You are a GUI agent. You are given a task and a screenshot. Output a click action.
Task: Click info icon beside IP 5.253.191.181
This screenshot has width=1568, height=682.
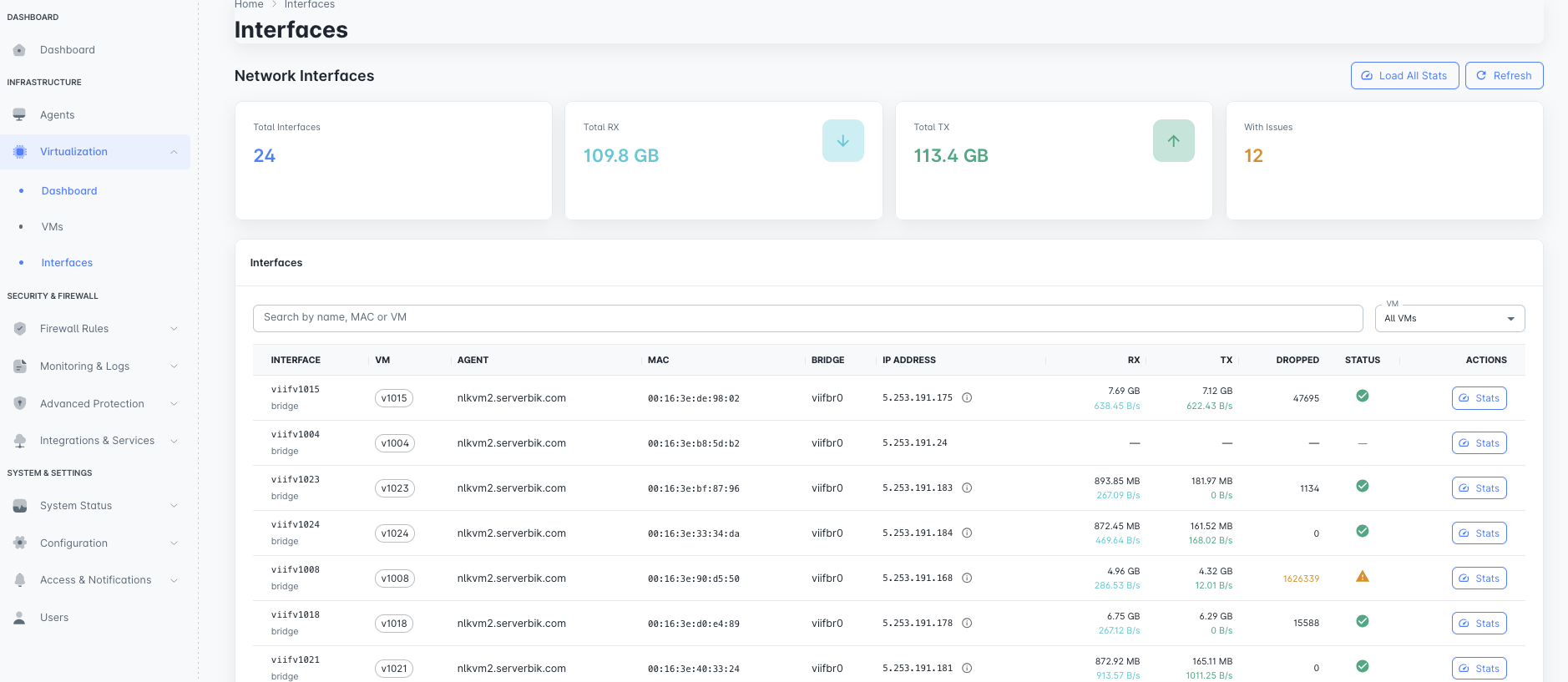(967, 669)
